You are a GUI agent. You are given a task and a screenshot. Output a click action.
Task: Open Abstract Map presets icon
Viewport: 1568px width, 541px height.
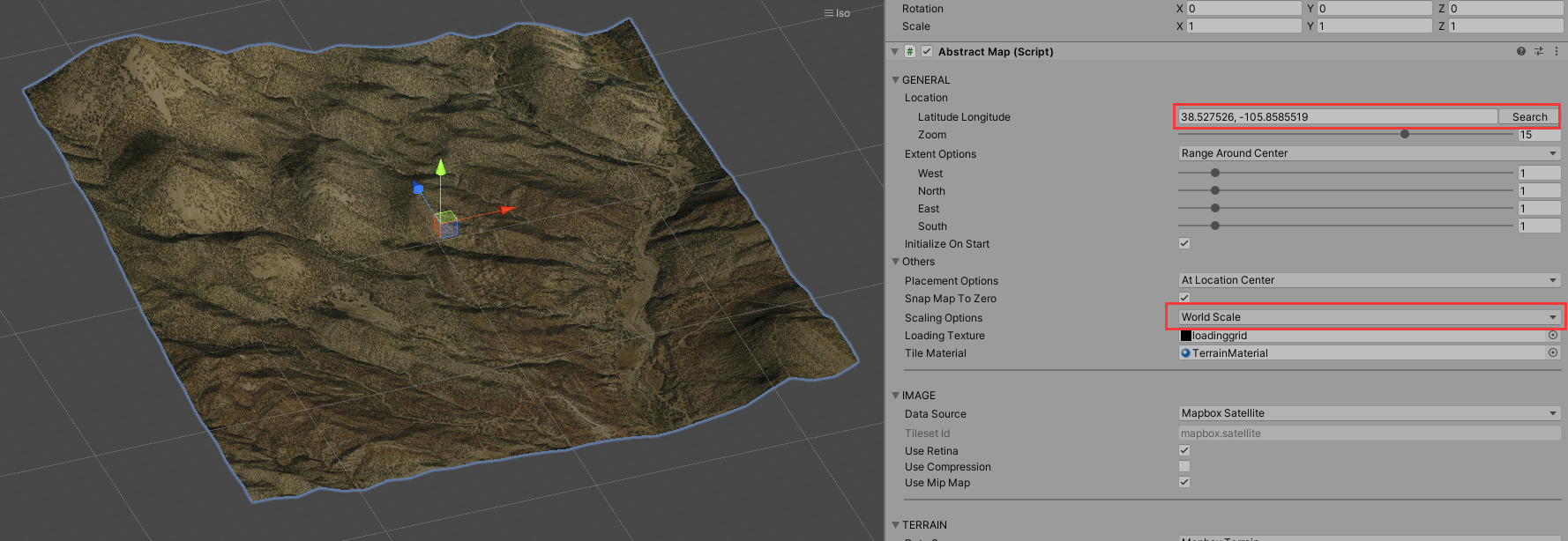[1539, 51]
